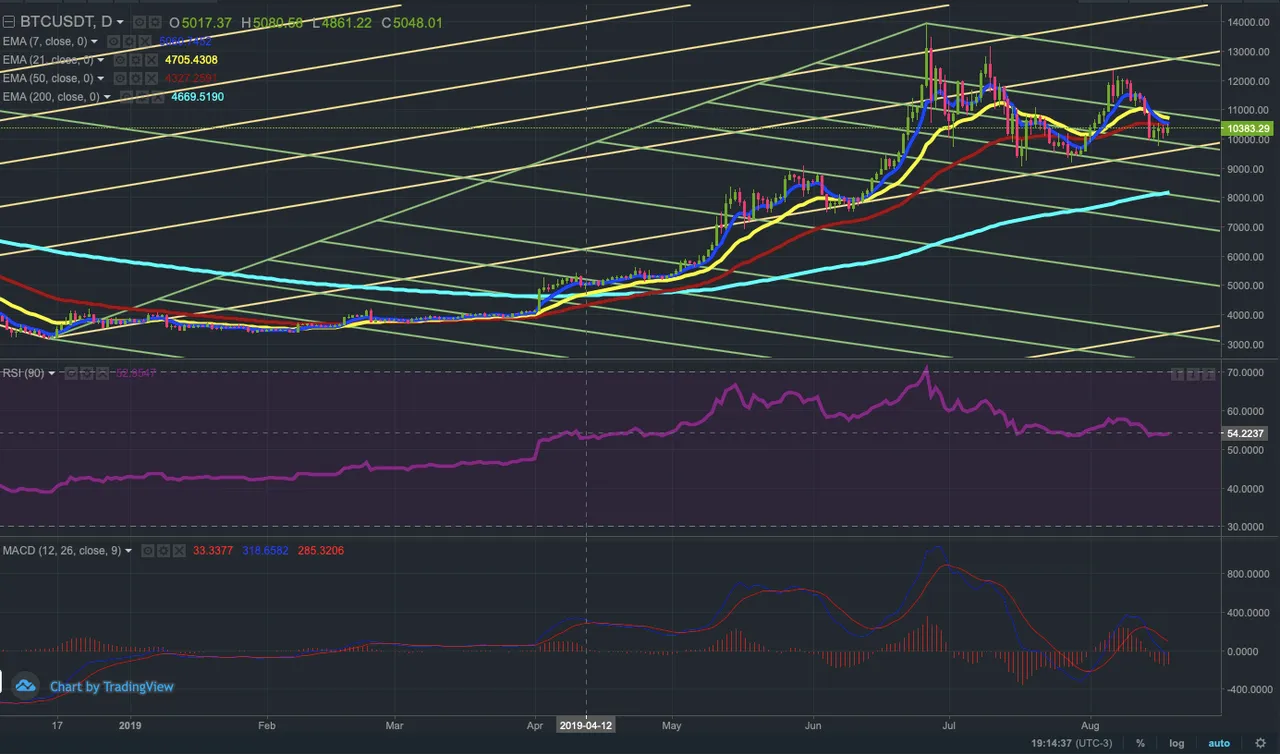Click the Aug label on the time axis
Image resolution: width=1280 pixels, height=754 pixels.
1089,724
